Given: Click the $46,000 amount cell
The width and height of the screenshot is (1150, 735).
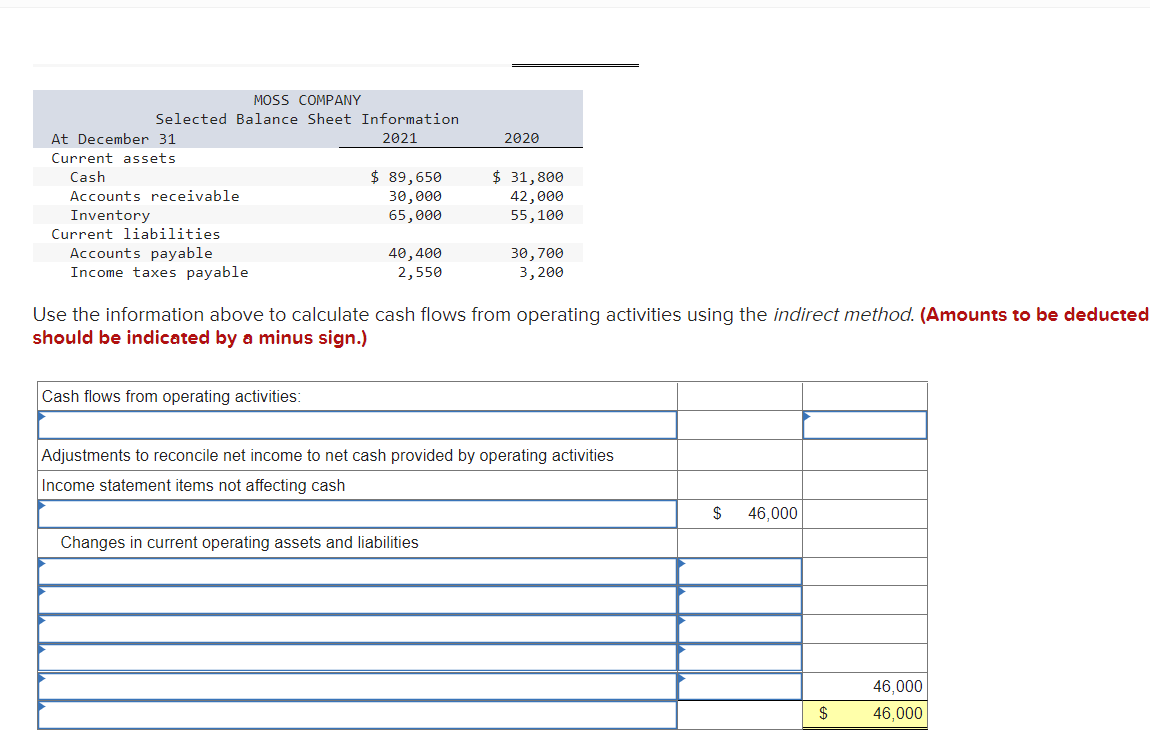Looking at the screenshot, I should (740, 513).
